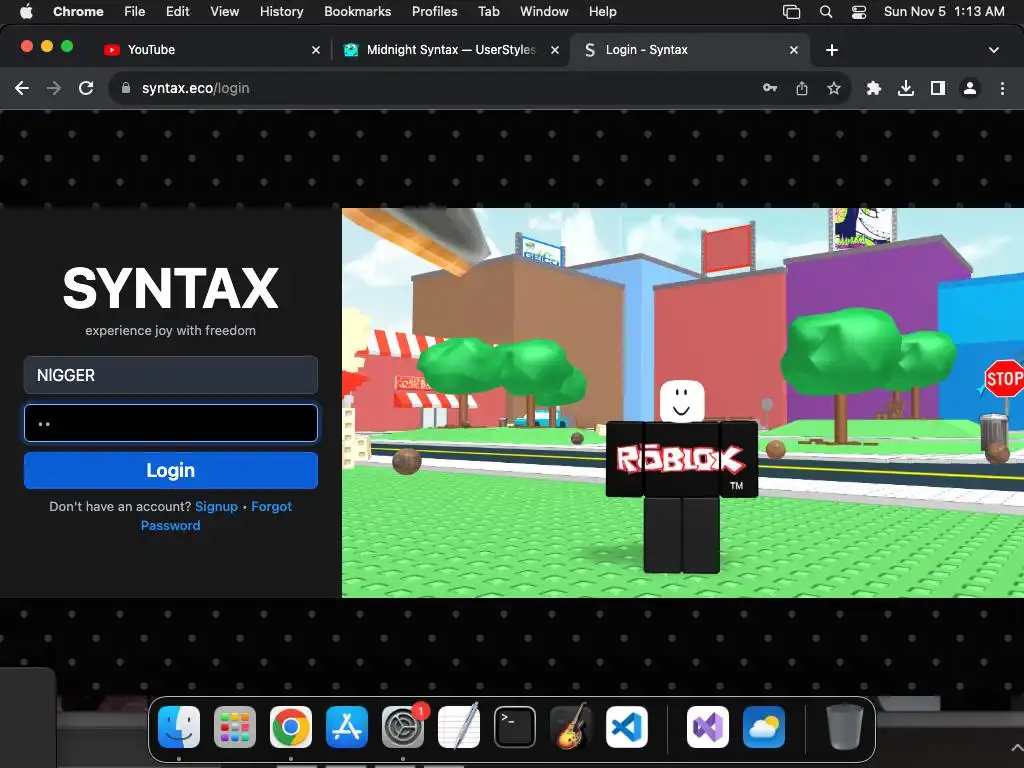Follow the Signup link
This screenshot has height=768, width=1024.
click(x=216, y=507)
